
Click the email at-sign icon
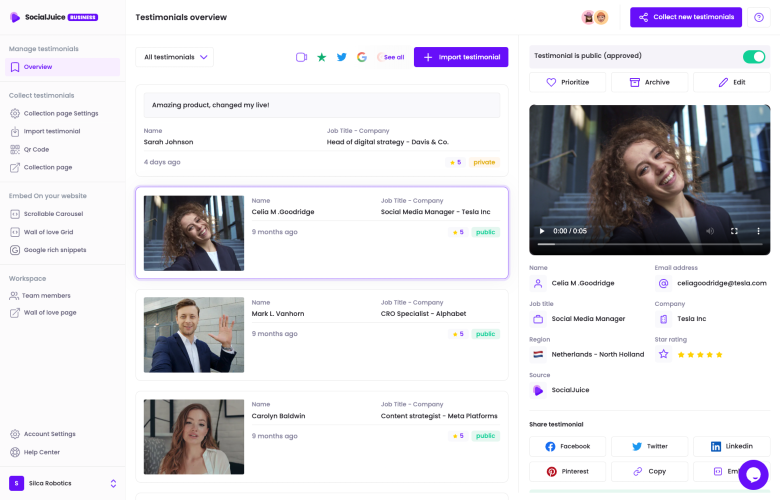(x=663, y=284)
